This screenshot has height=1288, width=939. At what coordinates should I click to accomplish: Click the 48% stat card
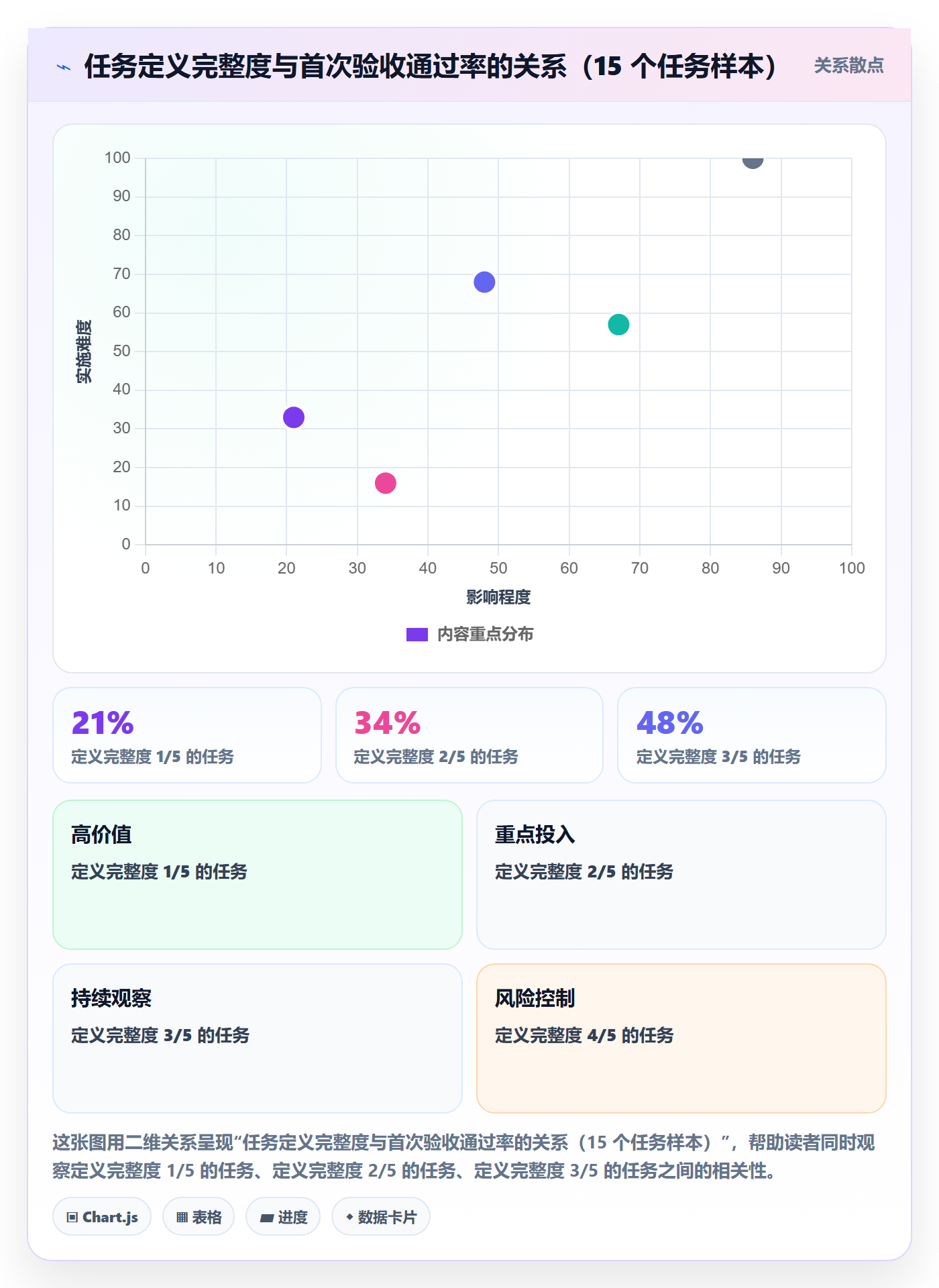752,735
